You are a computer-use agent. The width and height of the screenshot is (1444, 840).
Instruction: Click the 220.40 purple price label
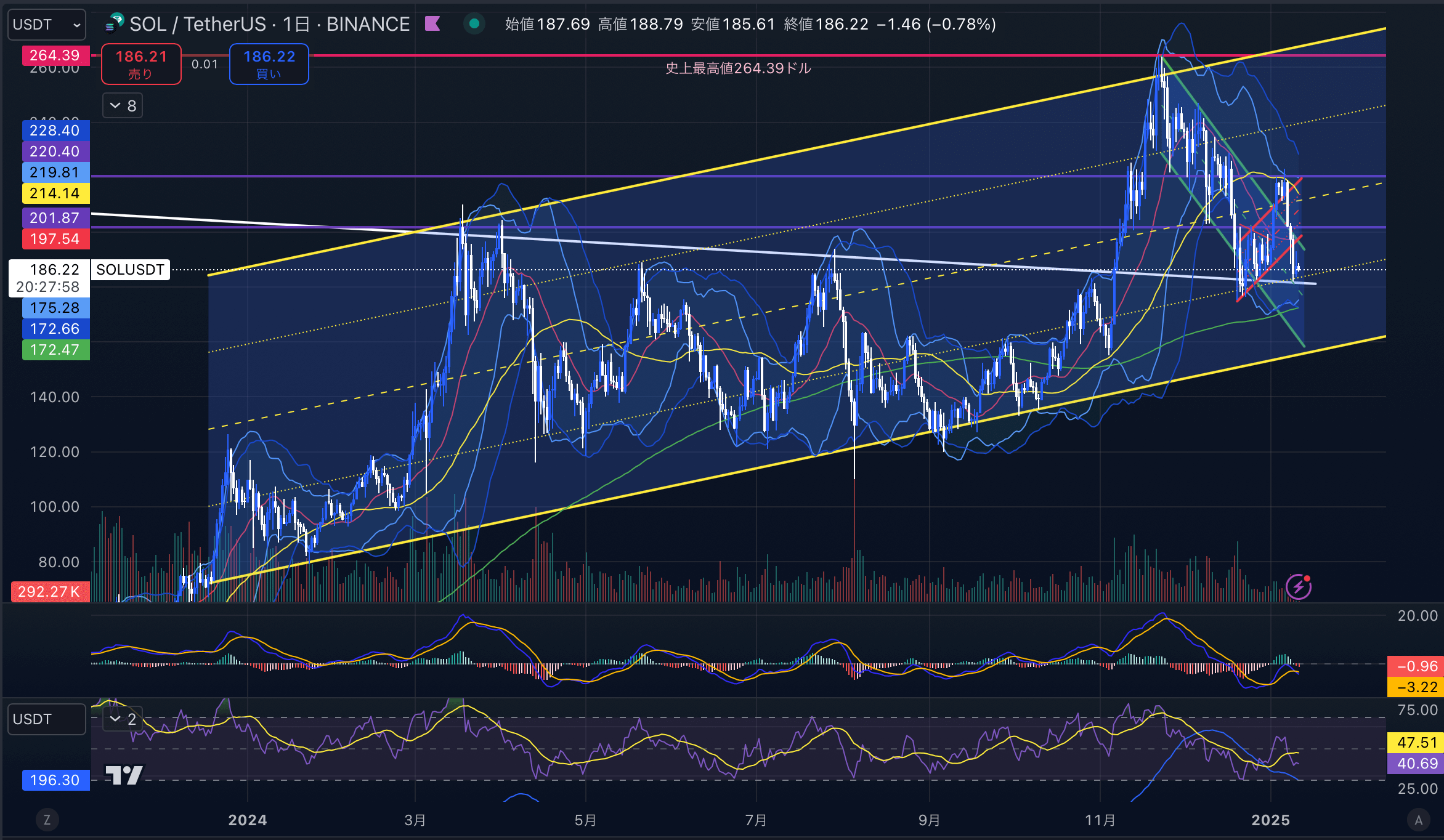(55, 151)
